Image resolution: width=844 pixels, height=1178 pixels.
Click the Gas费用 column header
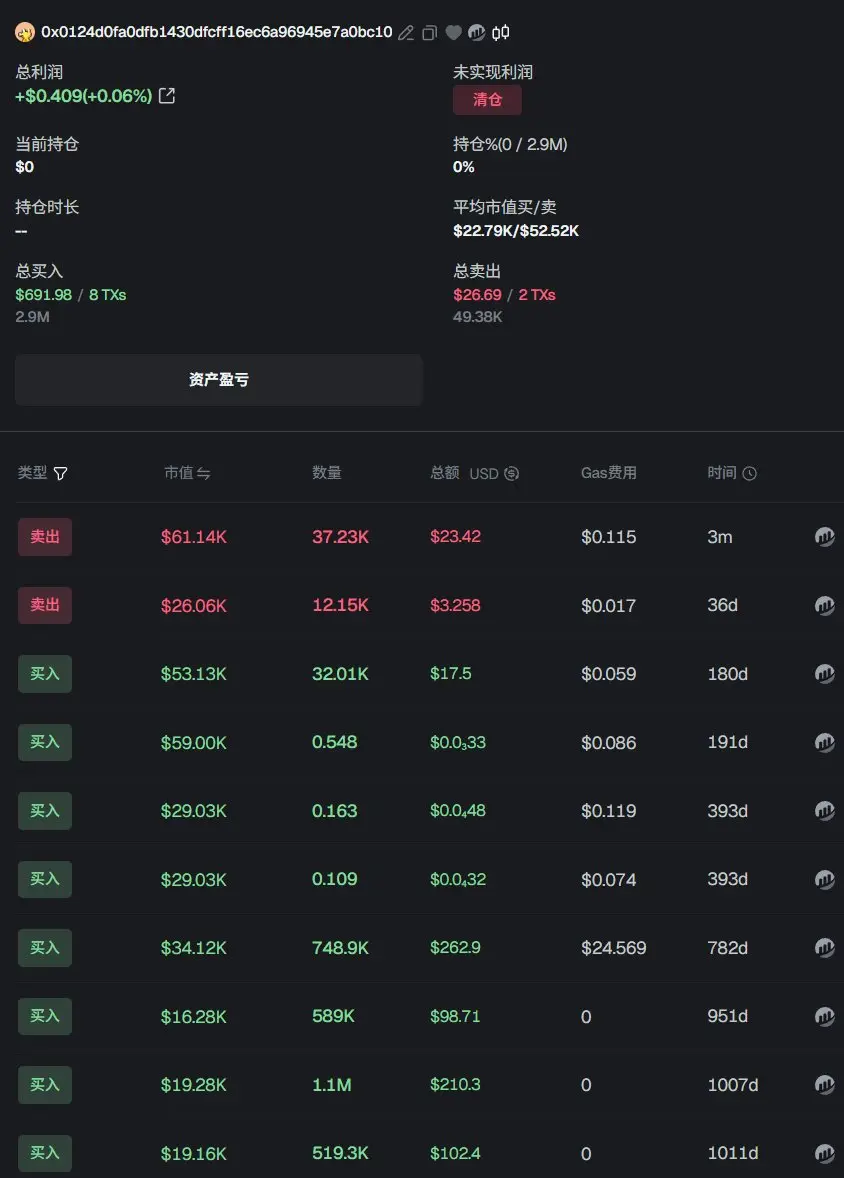coord(609,473)
